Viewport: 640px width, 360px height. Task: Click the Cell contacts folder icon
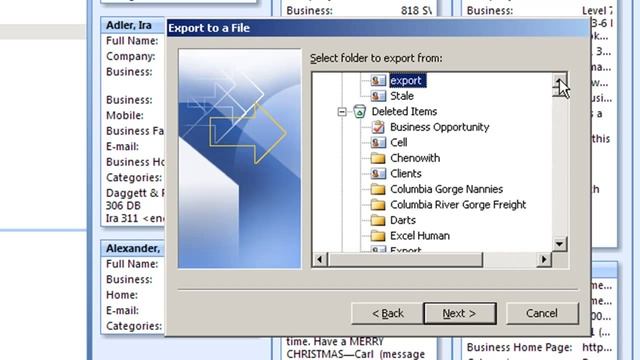pos(378,142)
